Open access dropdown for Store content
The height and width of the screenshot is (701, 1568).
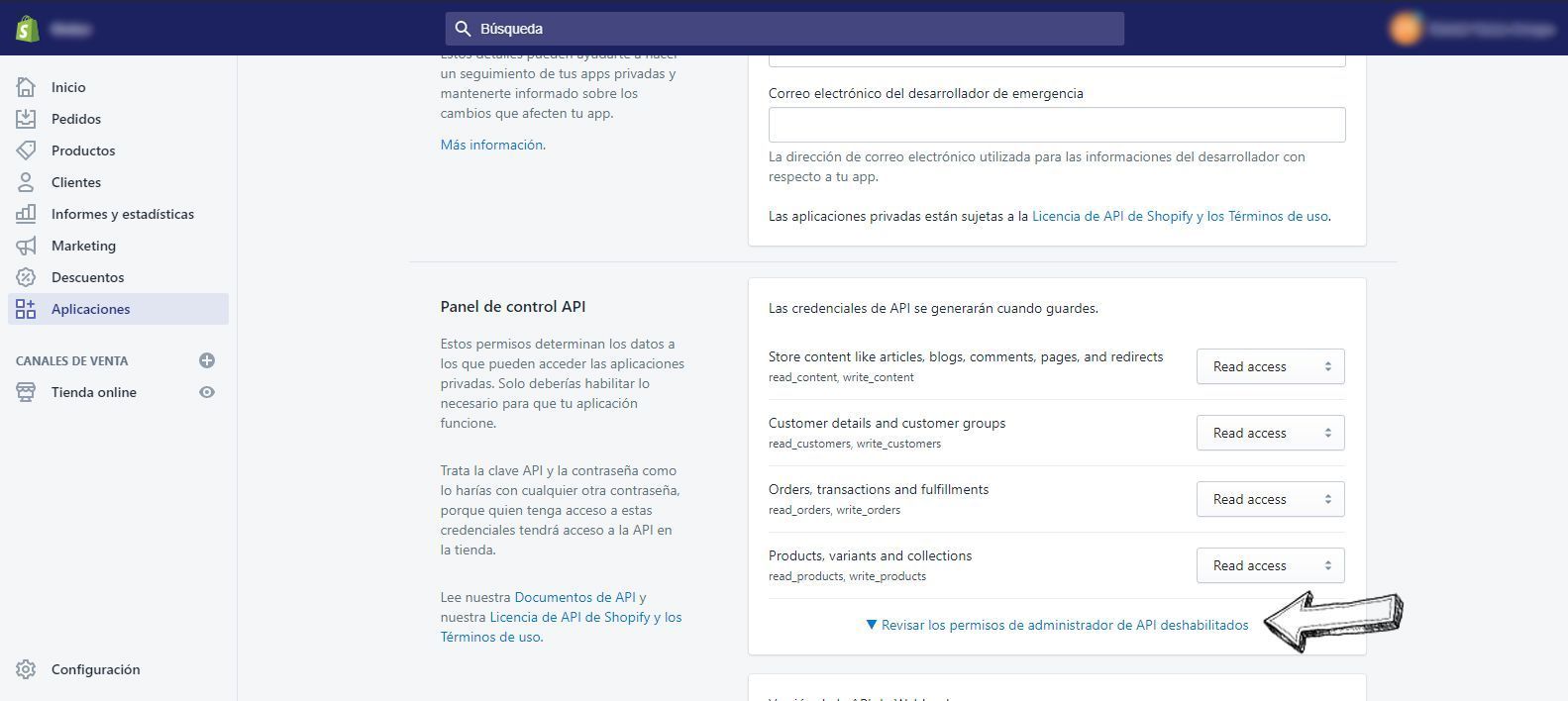click(x=1270, y=366)
